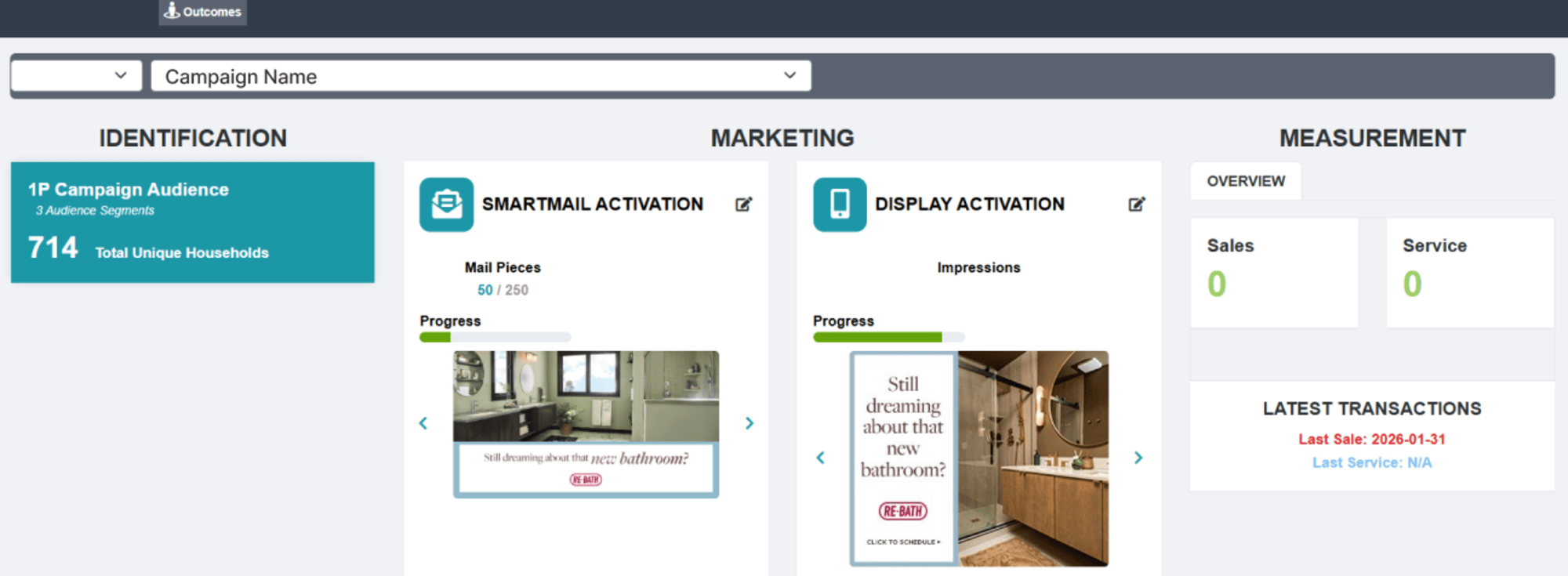Image resolution: width=1568 pixels, height=576 pixels.
Task: Click the Last Service N/A link
Action: (x=1371, y=463)
